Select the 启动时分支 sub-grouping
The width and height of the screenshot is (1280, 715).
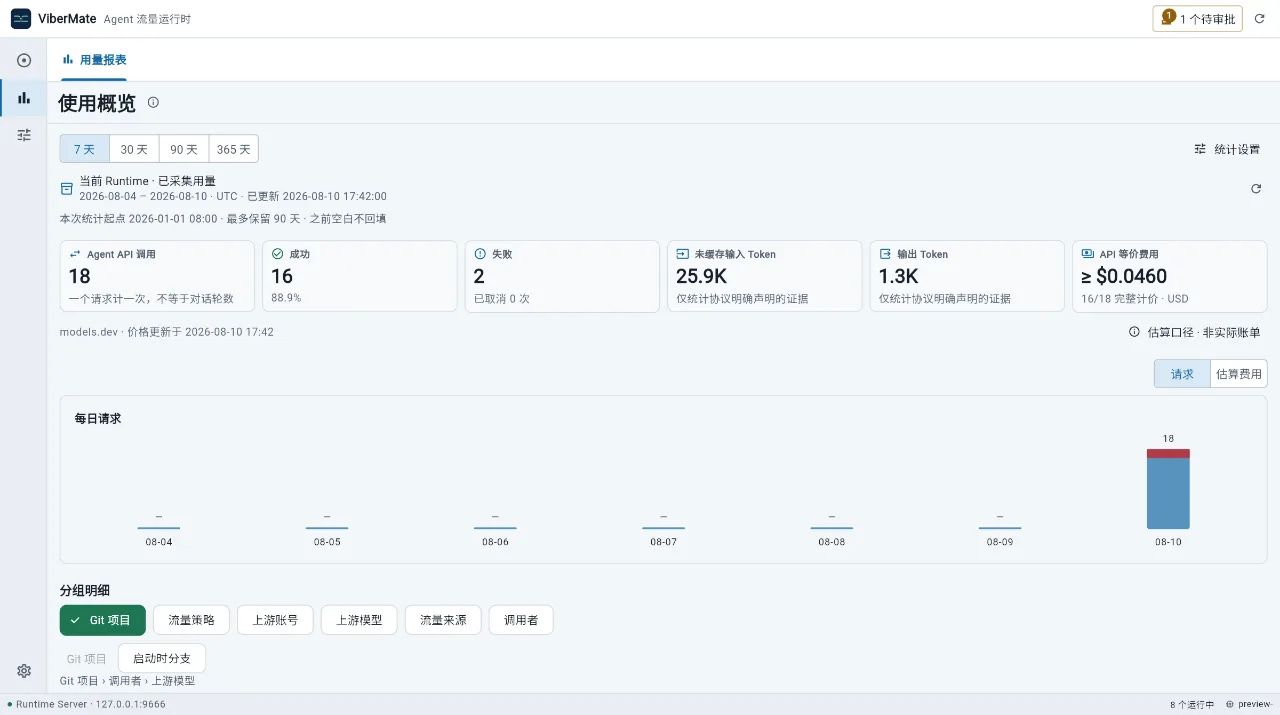click(x=162, y=659)
